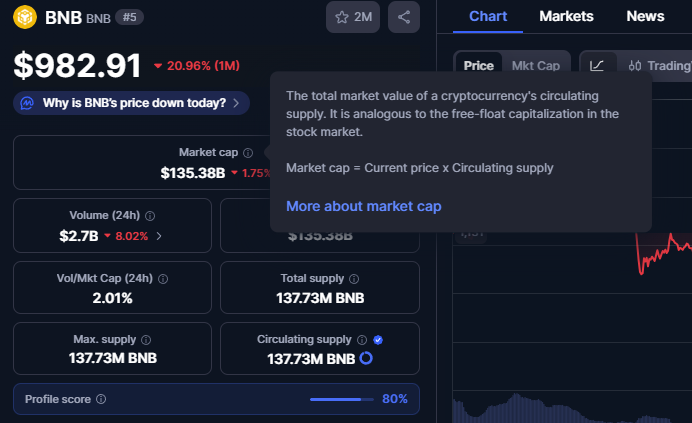Click the verified badge by Circulating supply
The width and height of the screenshot is (692, 423).
[378, 340]
